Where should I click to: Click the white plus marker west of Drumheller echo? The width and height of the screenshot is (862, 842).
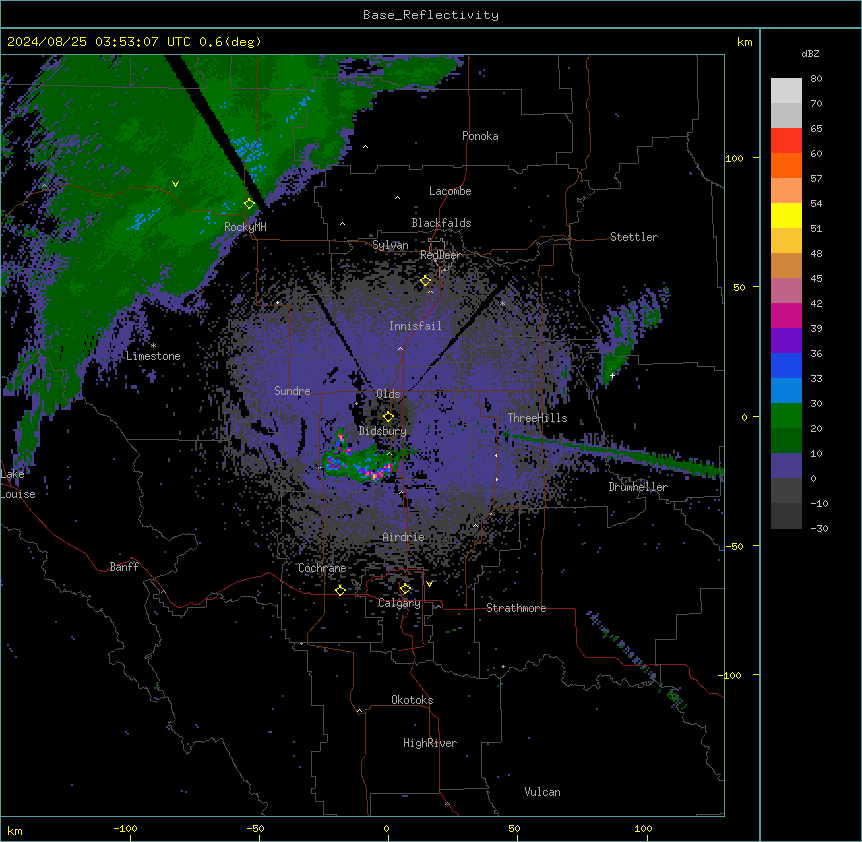[x=612, y=375]
